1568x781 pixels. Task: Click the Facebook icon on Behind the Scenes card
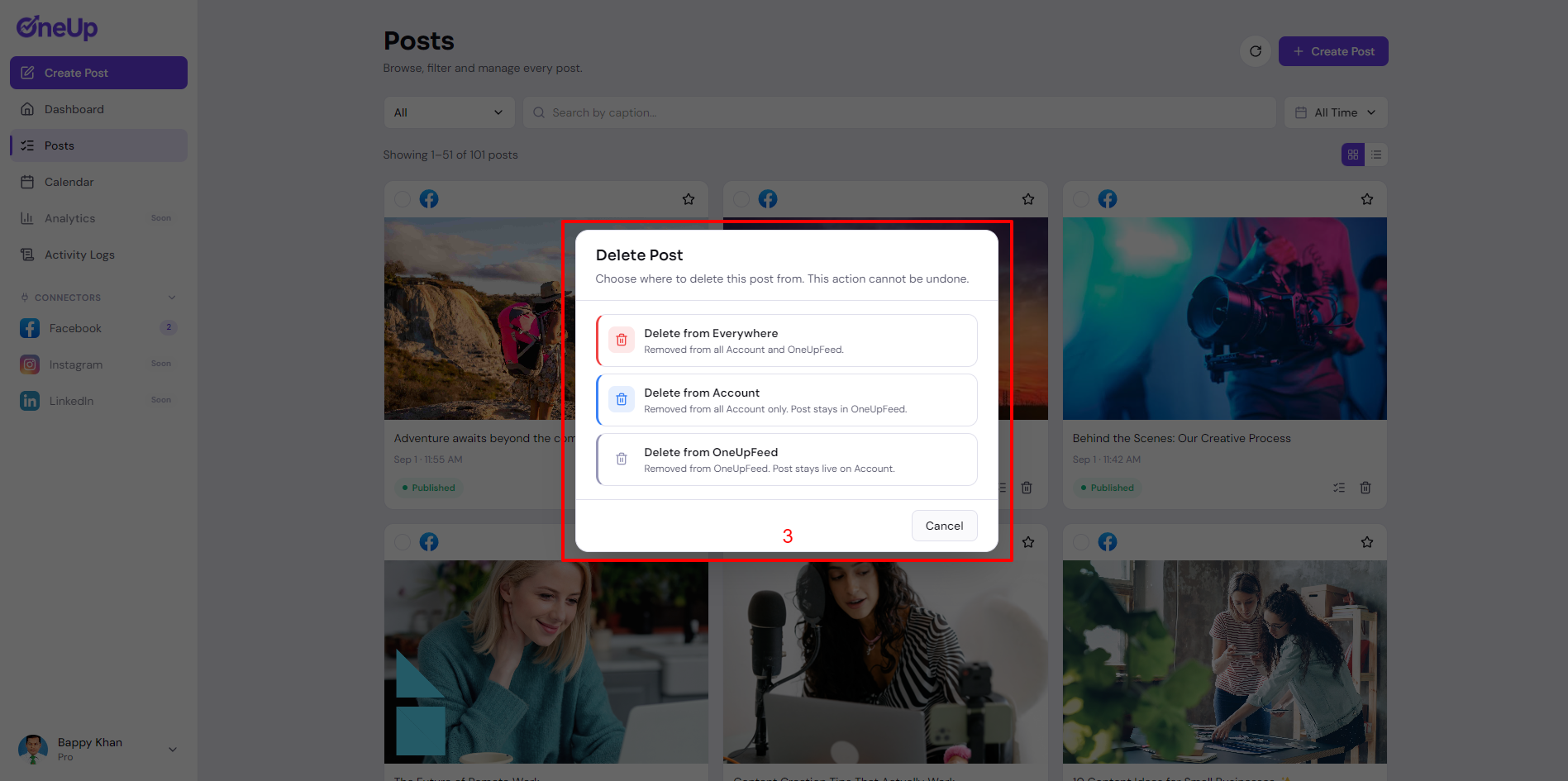[x=1108, y=199]
